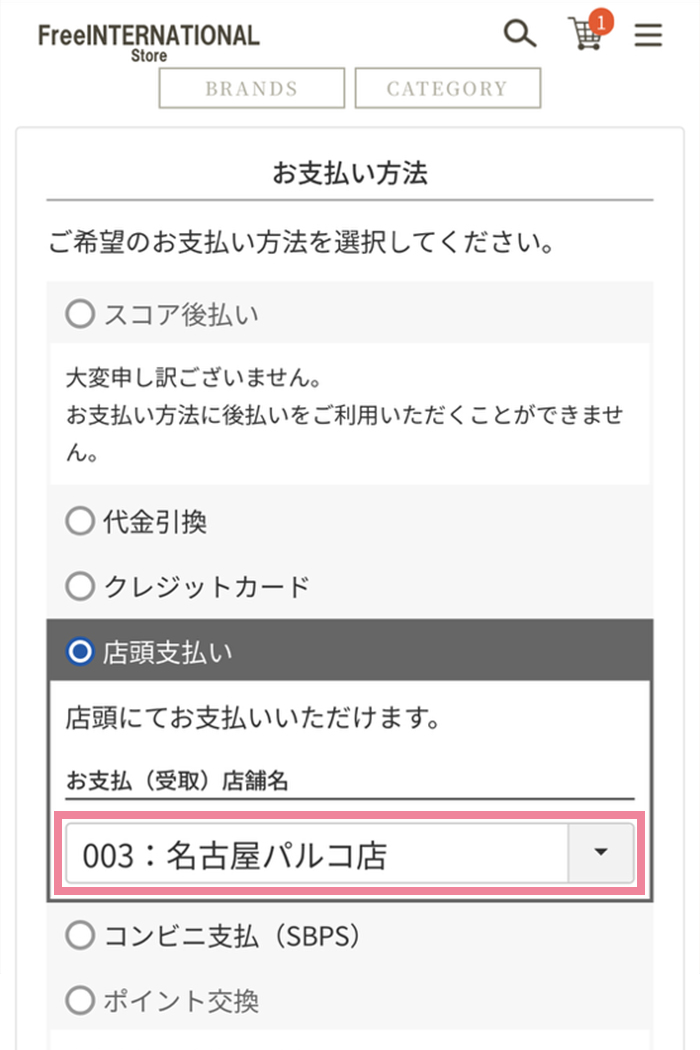The width and height of the screenshot is (700, 1050).
Task: Open the BRANDS menu
Action: point(252,88)
